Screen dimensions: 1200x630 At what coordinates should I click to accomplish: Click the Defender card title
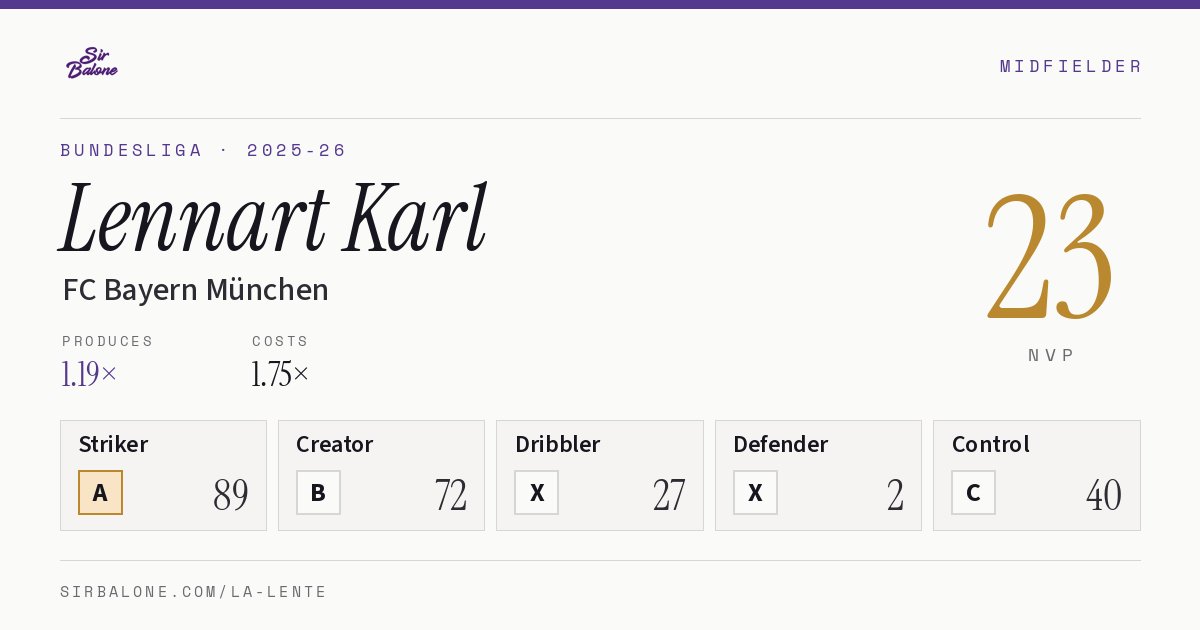tap(781, 444)
